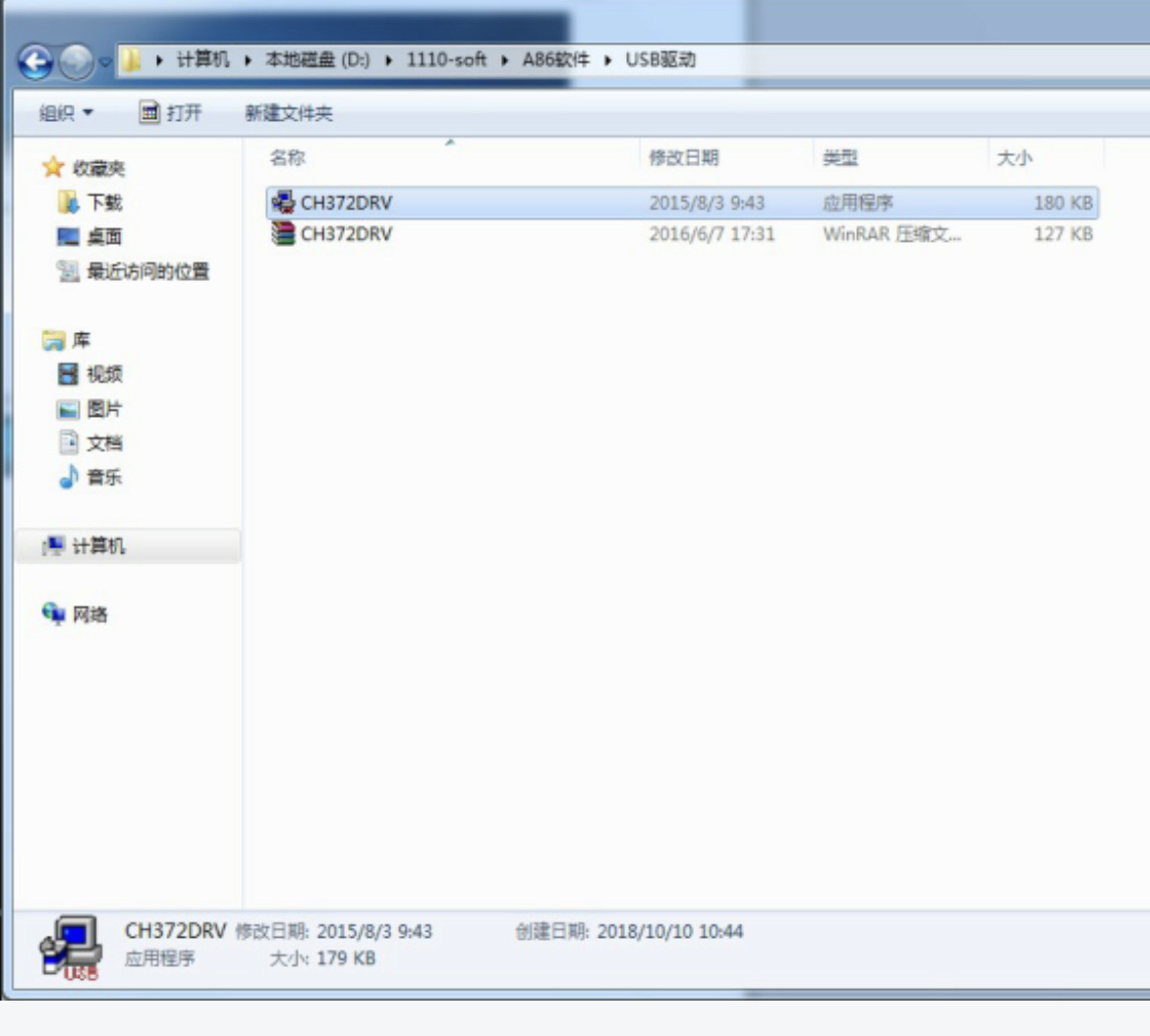The image size is (1150, 1036).
Task: Click the large USB driver preview icon
Action: [x=71, y=948]
